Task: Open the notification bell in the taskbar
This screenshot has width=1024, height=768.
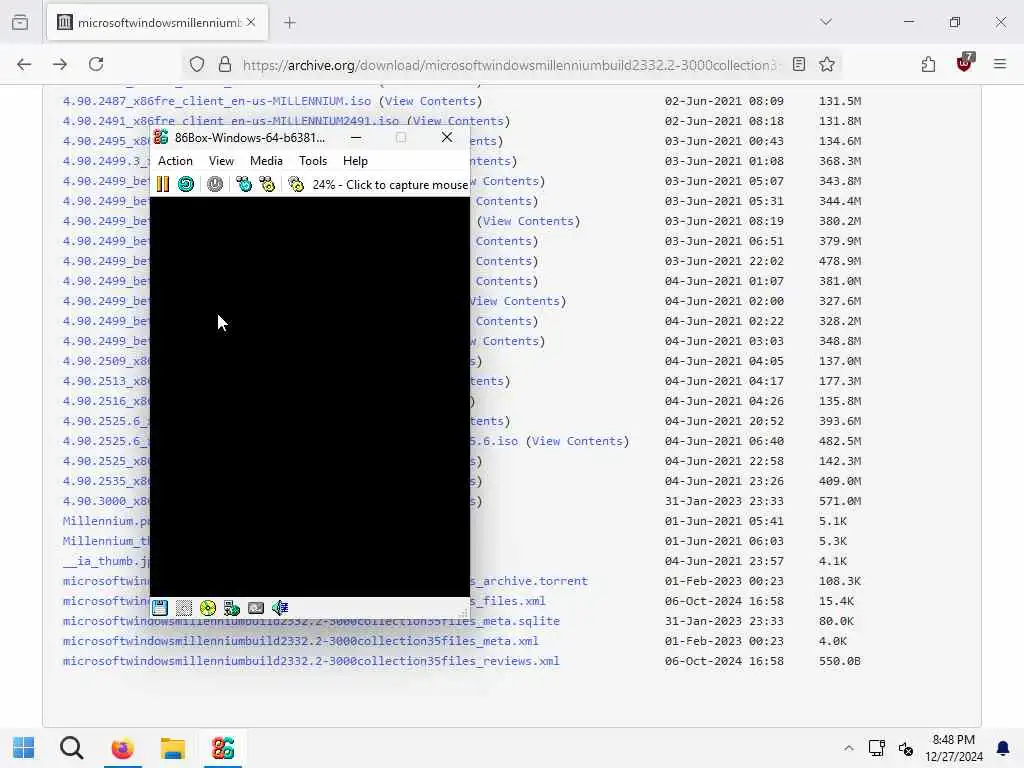Action: pos(1002,748)
